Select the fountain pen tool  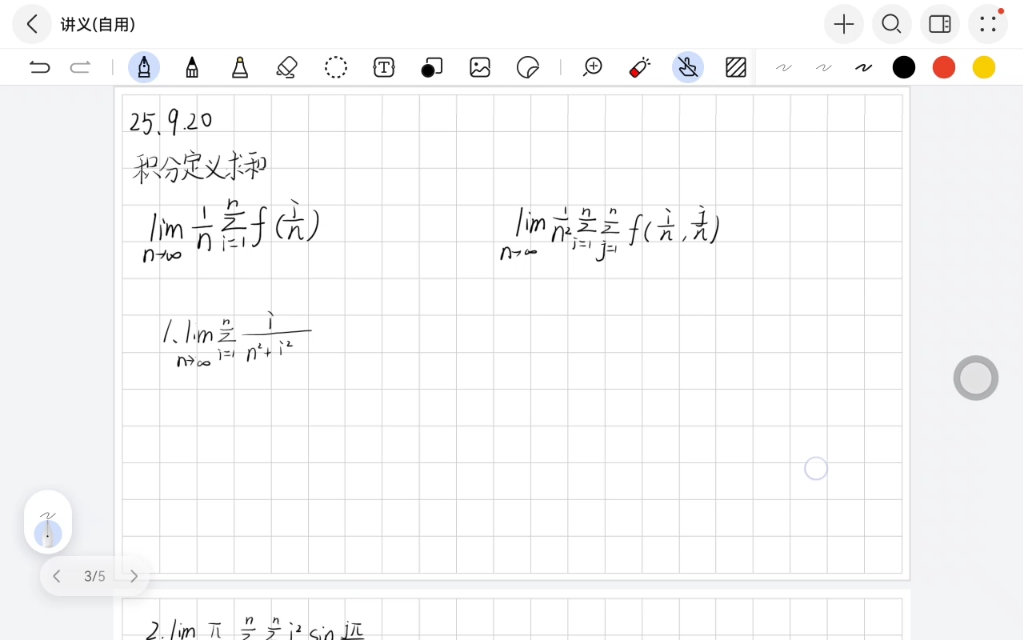pyautogui.click(x=144, y=67)
